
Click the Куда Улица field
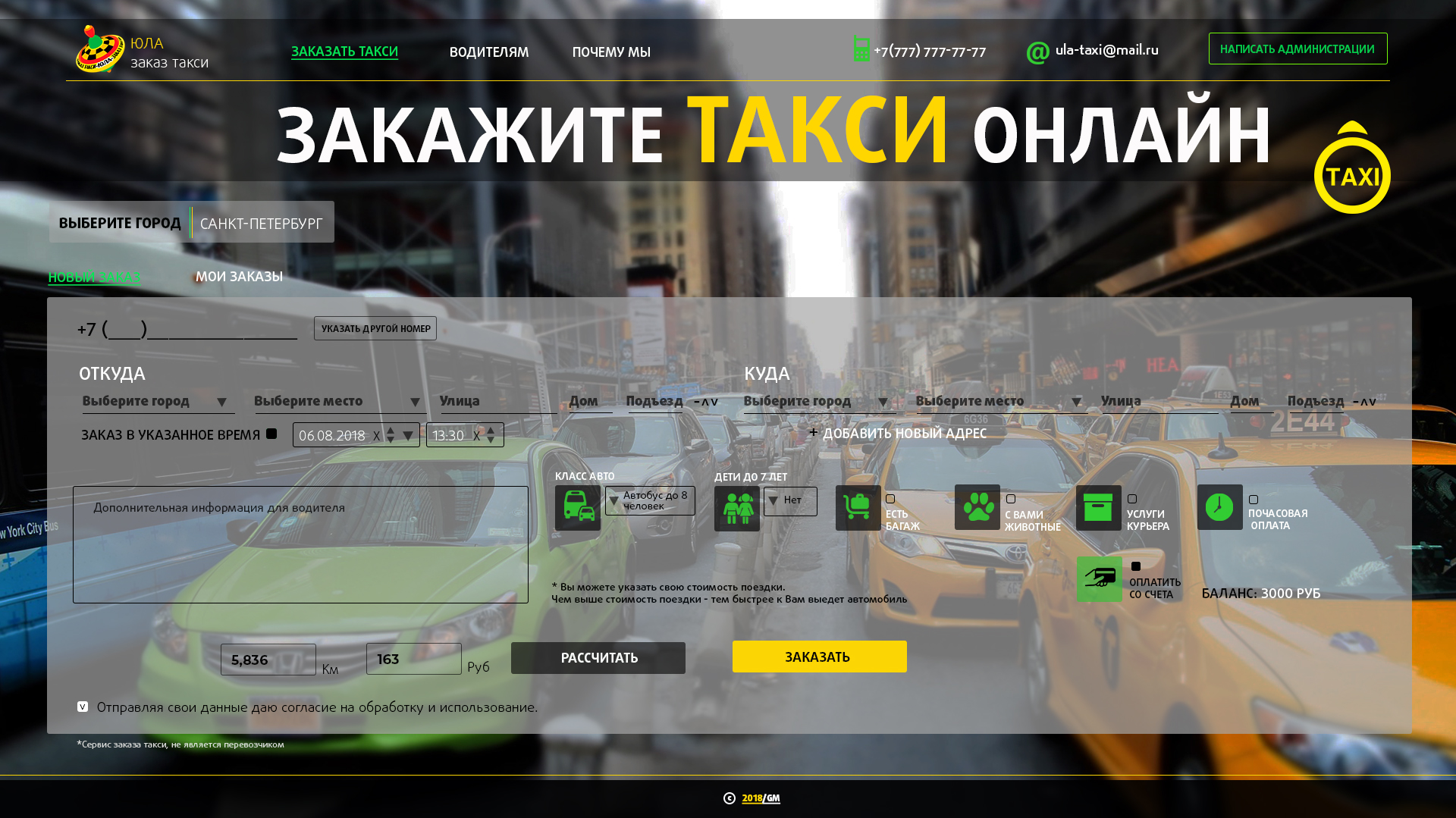1159,401
